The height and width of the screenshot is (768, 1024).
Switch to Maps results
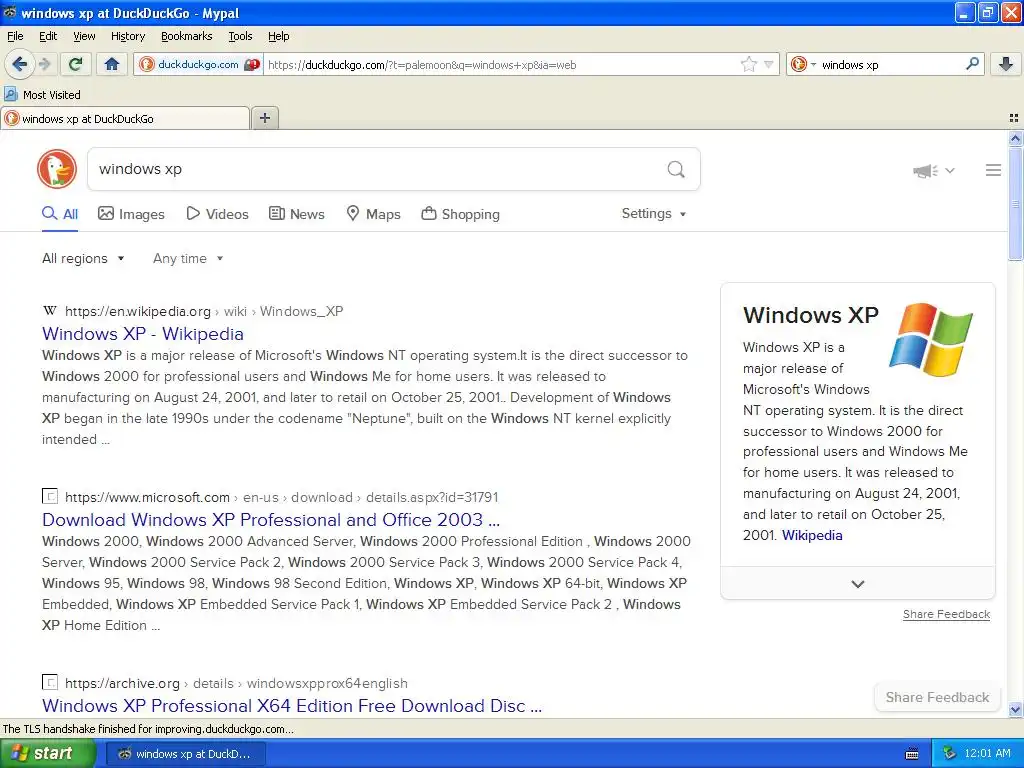click(374, 214)
